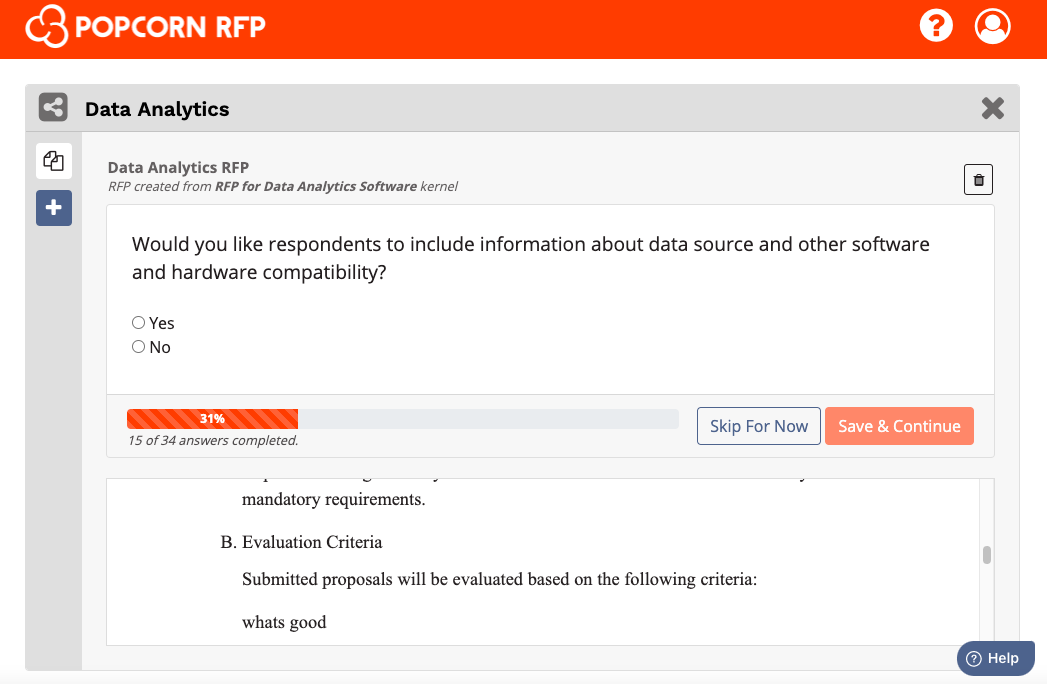Select the Yes radio option
1047x684 pixels.
point(138,323)
